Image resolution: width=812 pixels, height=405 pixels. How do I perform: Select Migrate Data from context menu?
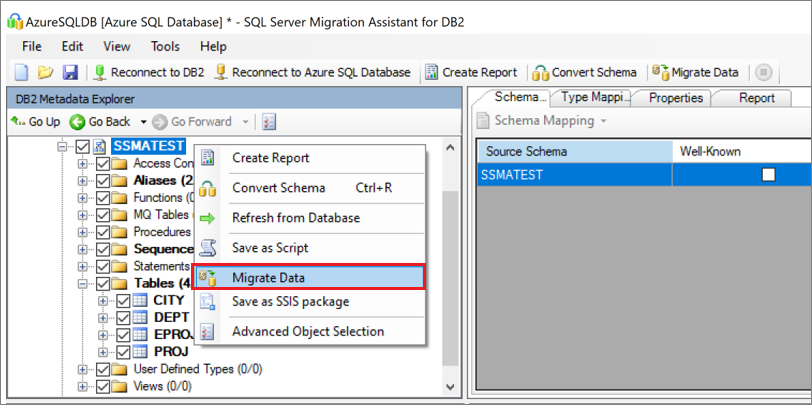(269, 277)
